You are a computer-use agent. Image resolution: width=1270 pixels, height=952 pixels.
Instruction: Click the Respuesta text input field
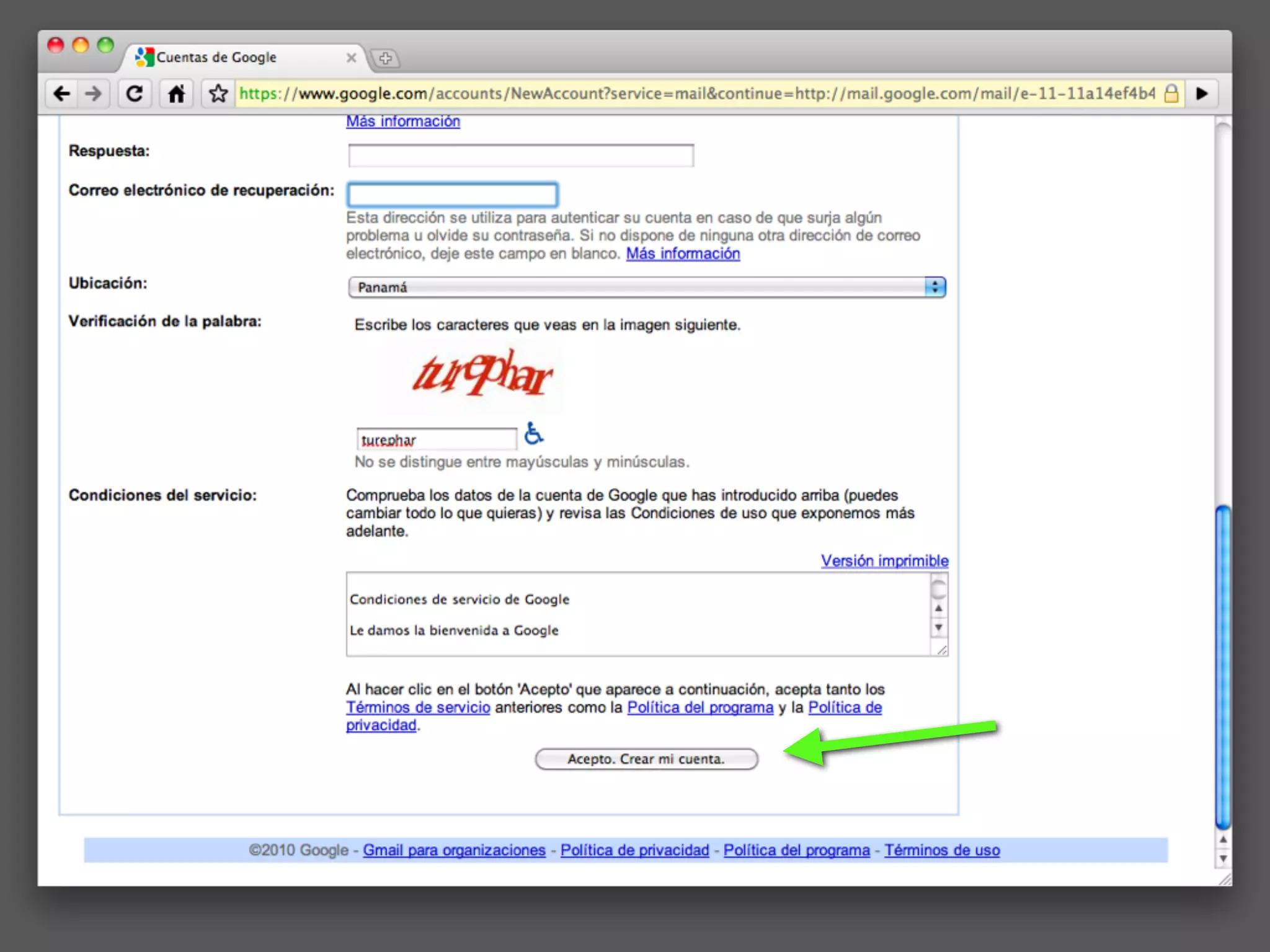[x=521, y=156]
